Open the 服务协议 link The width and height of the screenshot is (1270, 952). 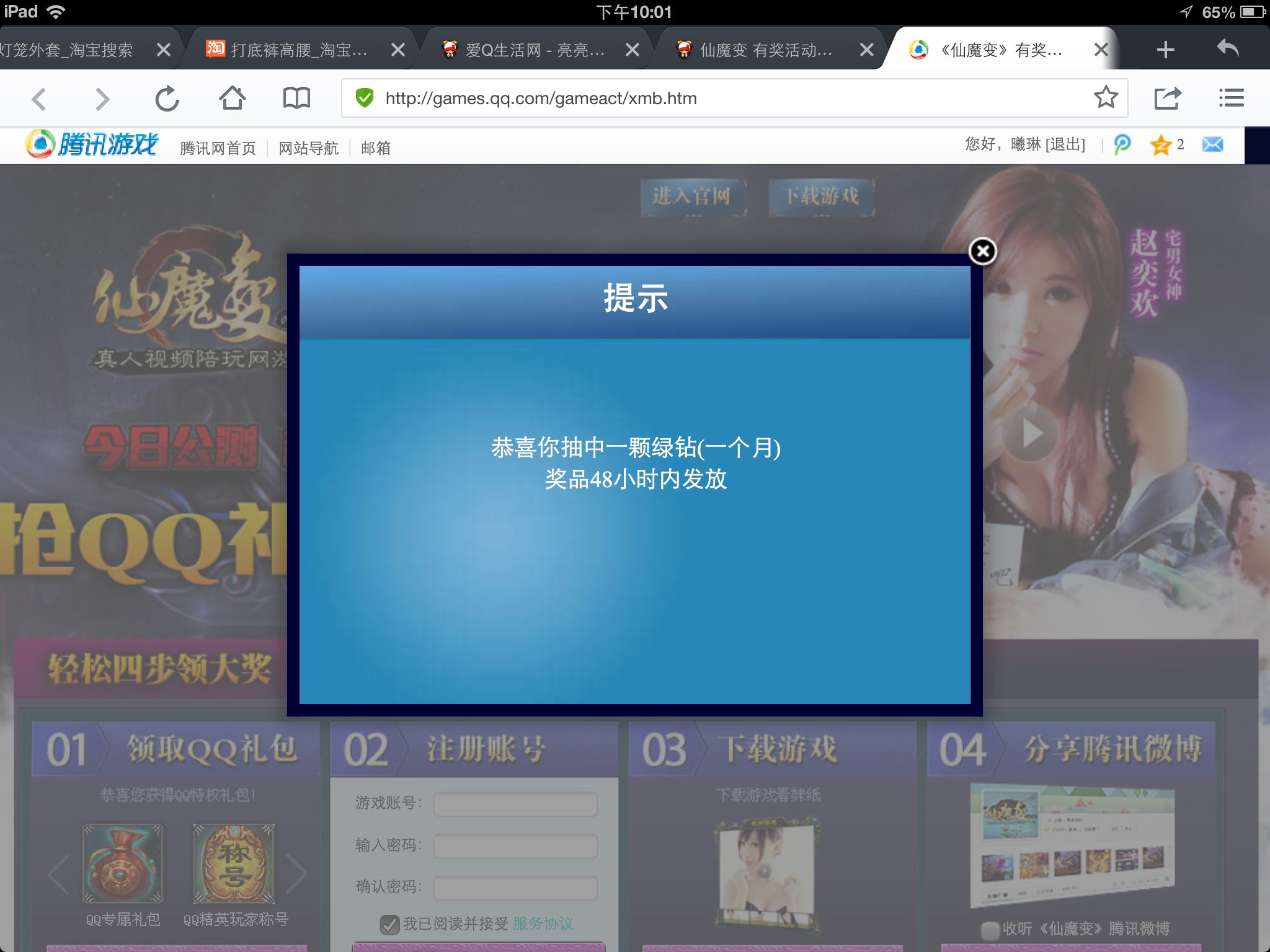[543, 923]
